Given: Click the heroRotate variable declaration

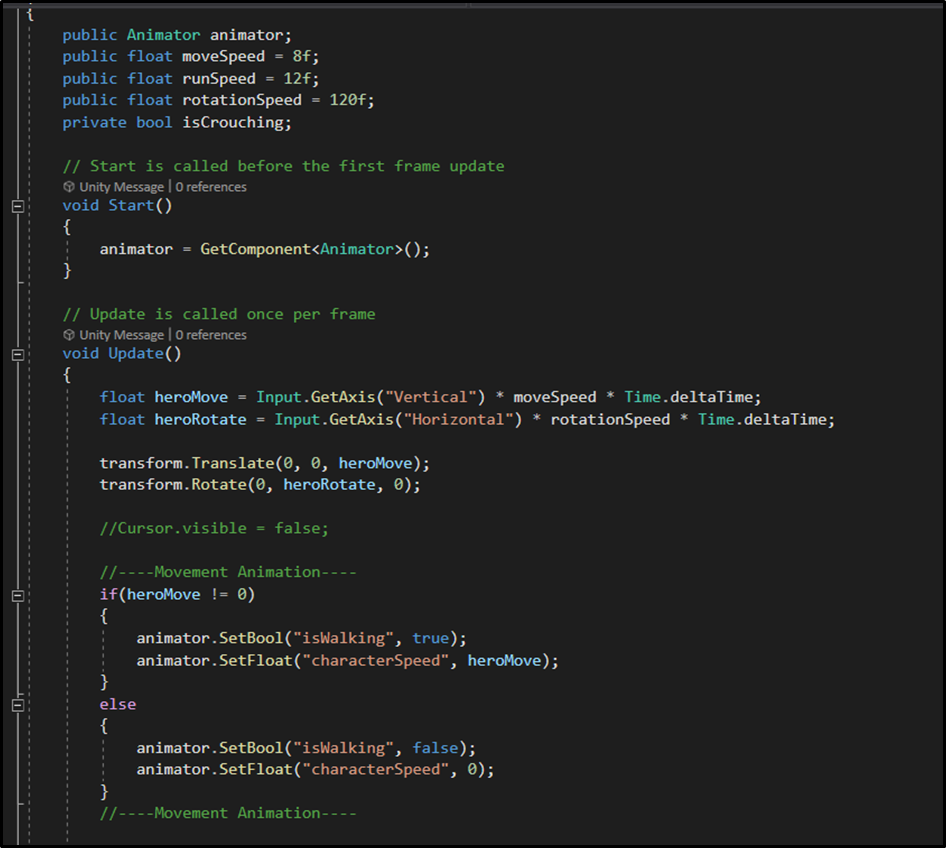Looking at the screenshot, I should click(200, 419).
